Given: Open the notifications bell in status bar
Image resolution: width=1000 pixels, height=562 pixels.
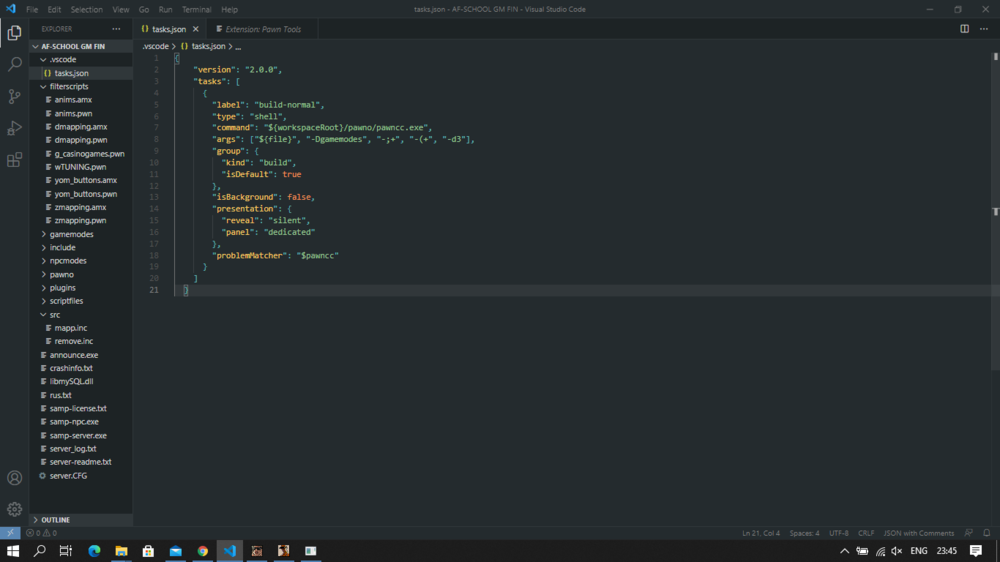Looking at the screenshot, I should (987, 533).
